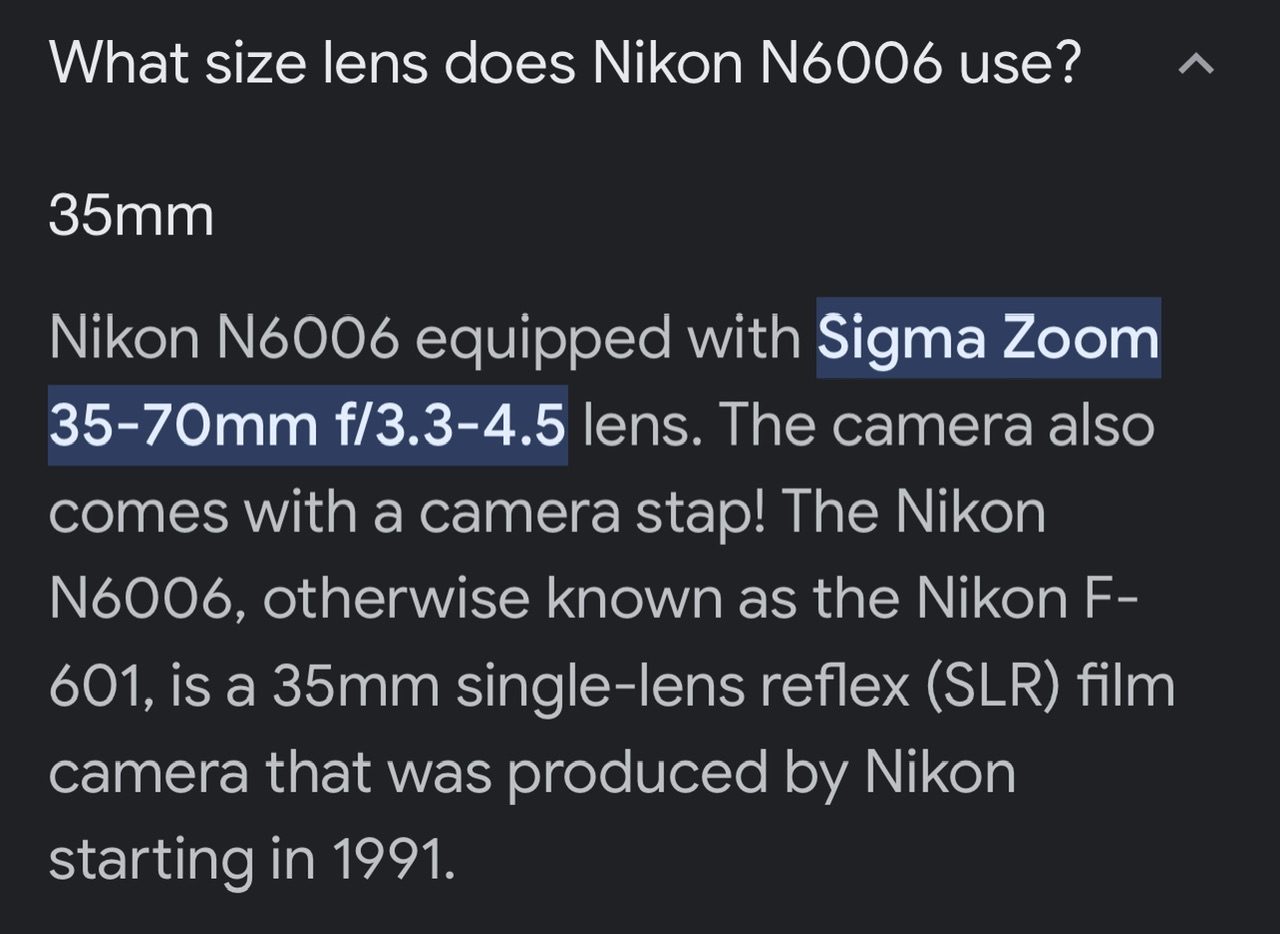Click the highlighted '35-70mm f/3.3-4.5' text

coord(307,426)
